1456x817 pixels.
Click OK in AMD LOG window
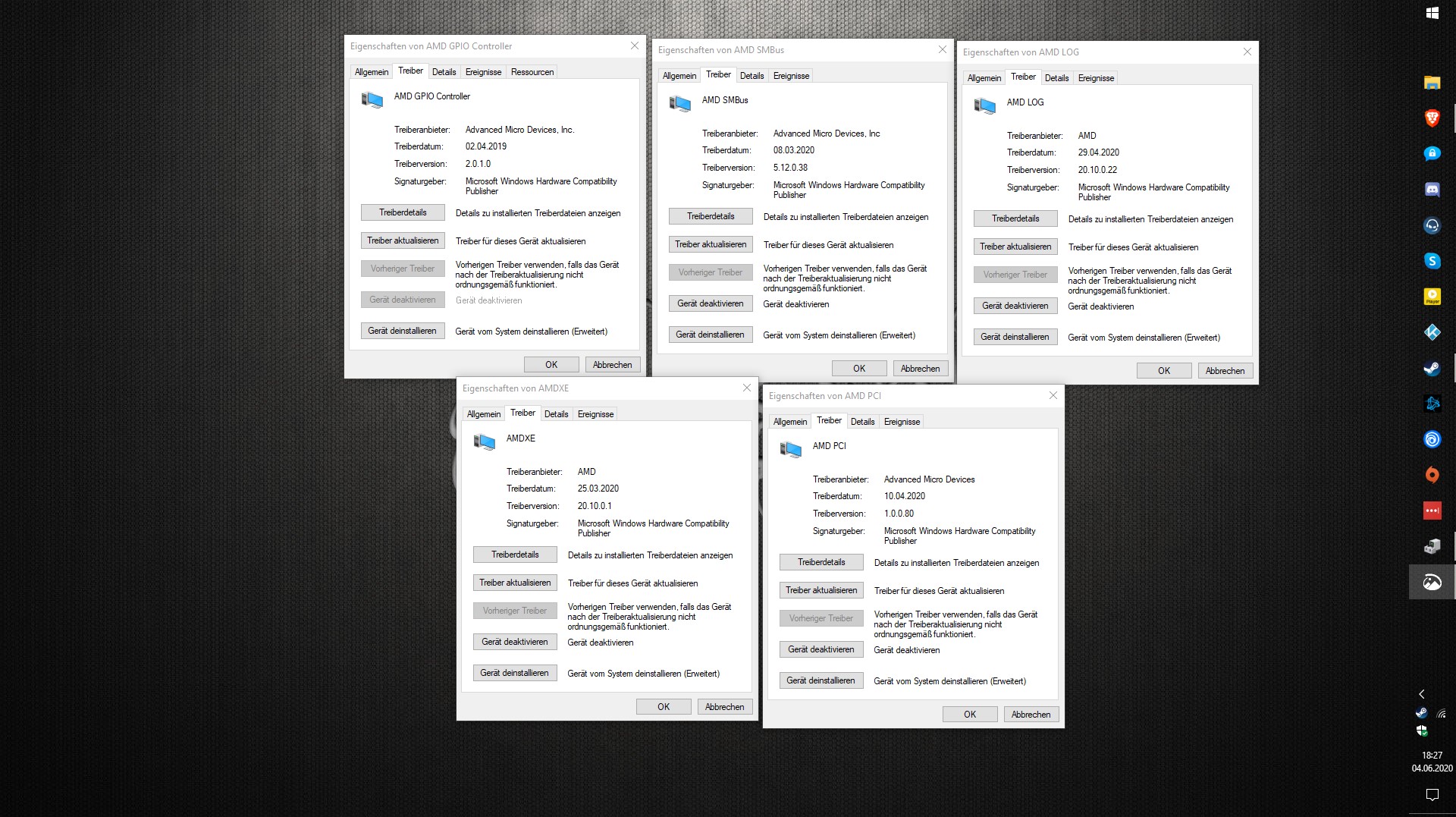click(x=1164, y=371)
